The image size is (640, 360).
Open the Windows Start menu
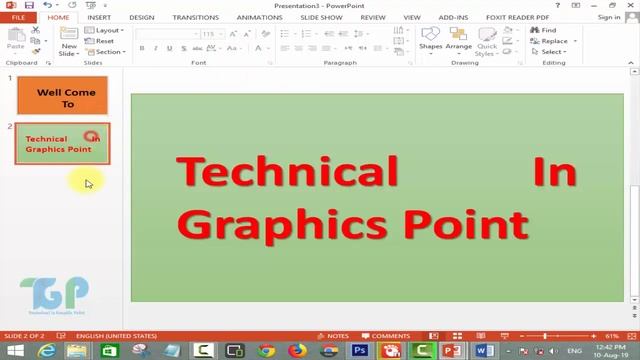click(16, 351)
